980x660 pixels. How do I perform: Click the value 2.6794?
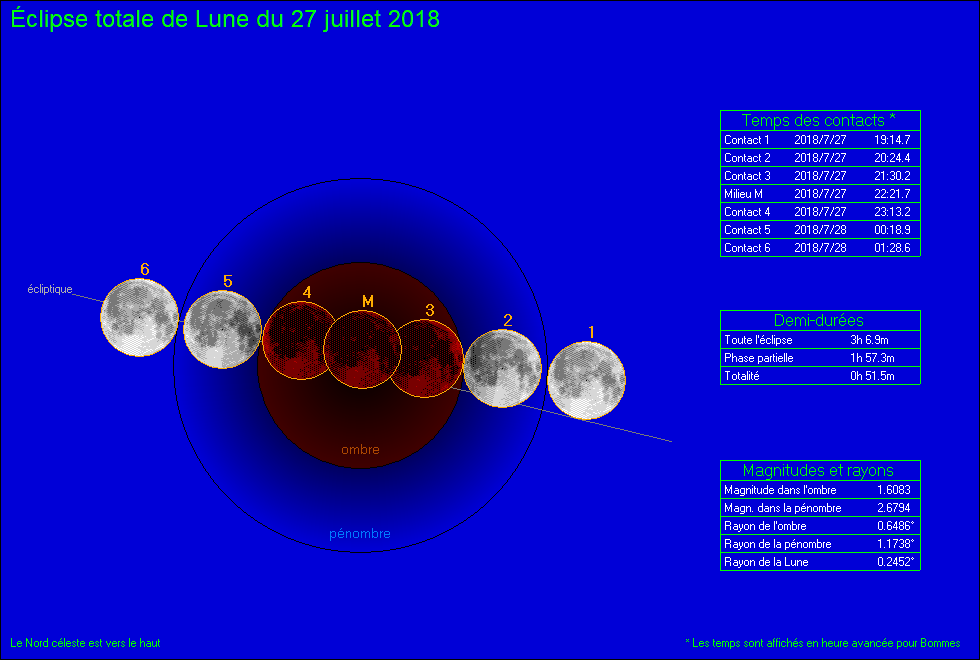pos(894,508)
